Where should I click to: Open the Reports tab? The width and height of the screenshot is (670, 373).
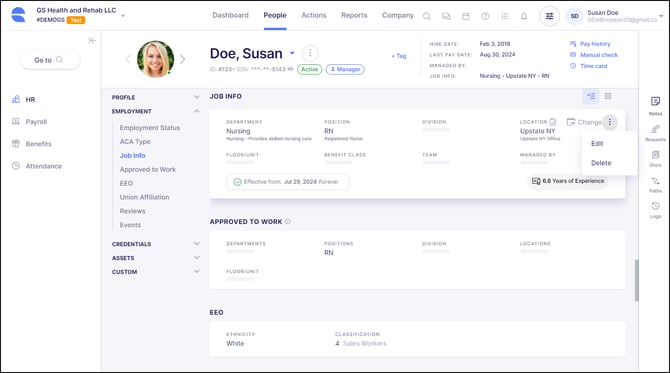(x=354, y=15)
